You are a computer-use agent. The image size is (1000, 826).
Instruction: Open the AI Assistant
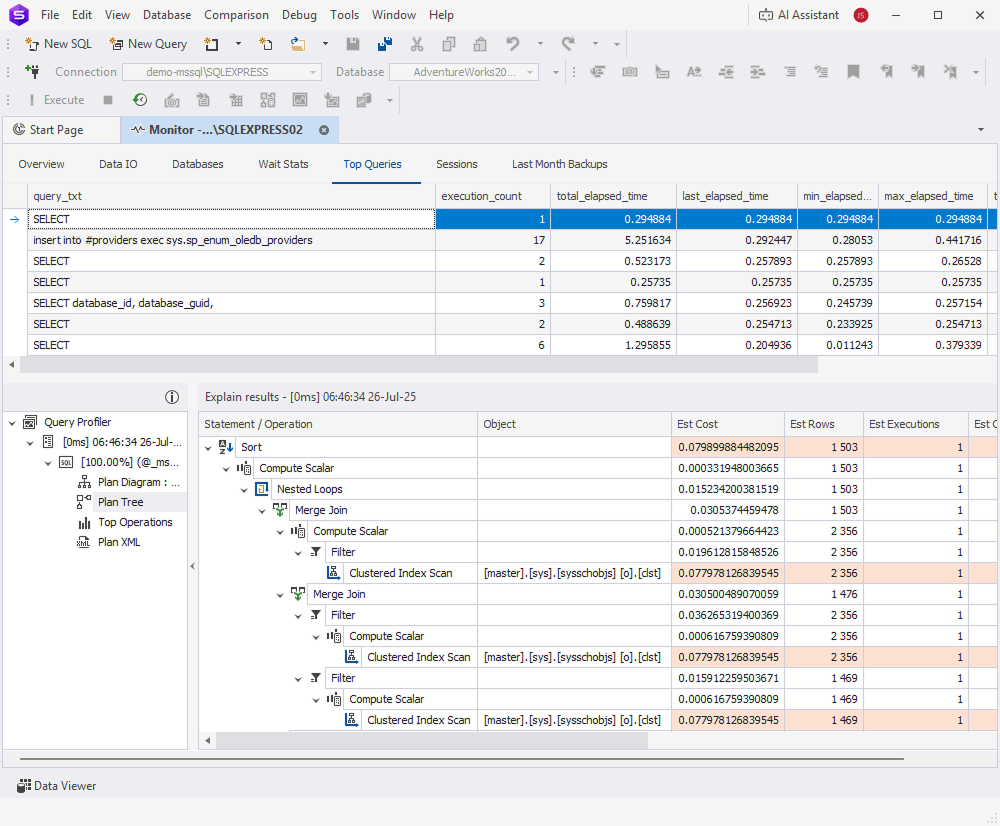click(x=807, y=14)
